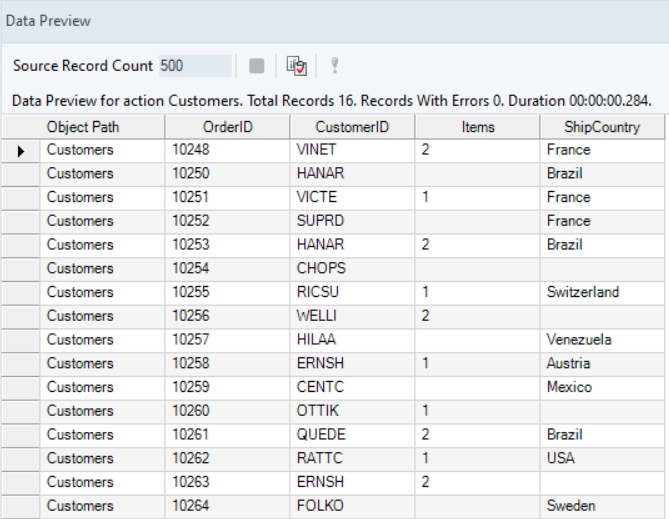Viewport: 669px width, 519px height.
Task: Sort by the OrderID column header
Action: coord(227,127)
